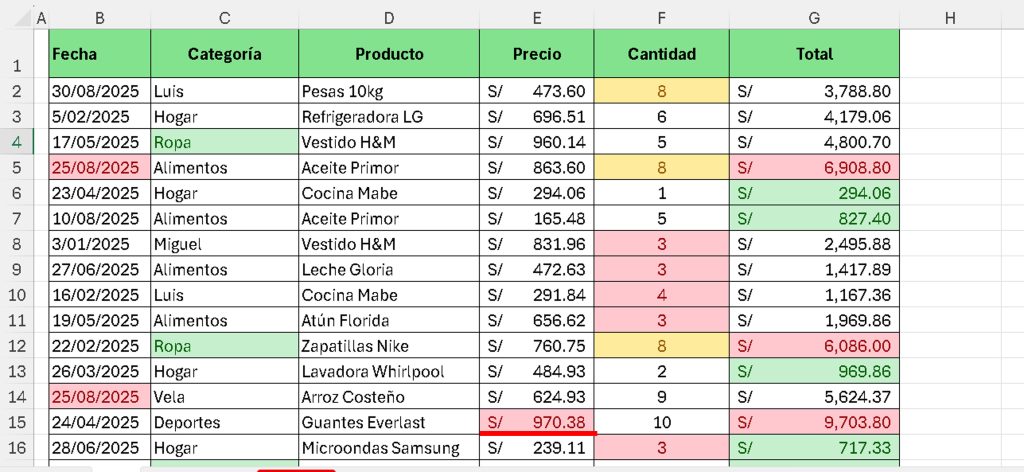This screenshot has width=1024, height=472.
Task: Select column E header
Action: coord(537,18)
